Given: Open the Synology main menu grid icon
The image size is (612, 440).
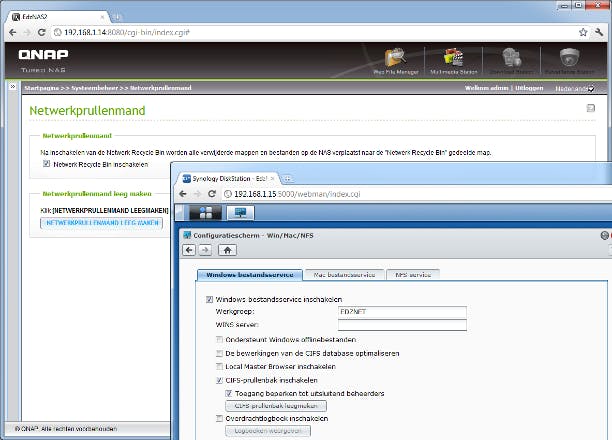Looking at the screenshot, I should [205, 213].
